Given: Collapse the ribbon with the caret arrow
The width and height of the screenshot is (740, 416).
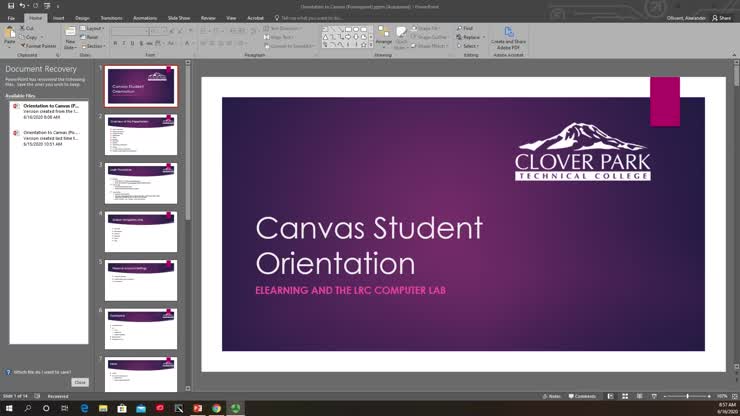Looking at the screenshot, I should pos(734,55).
